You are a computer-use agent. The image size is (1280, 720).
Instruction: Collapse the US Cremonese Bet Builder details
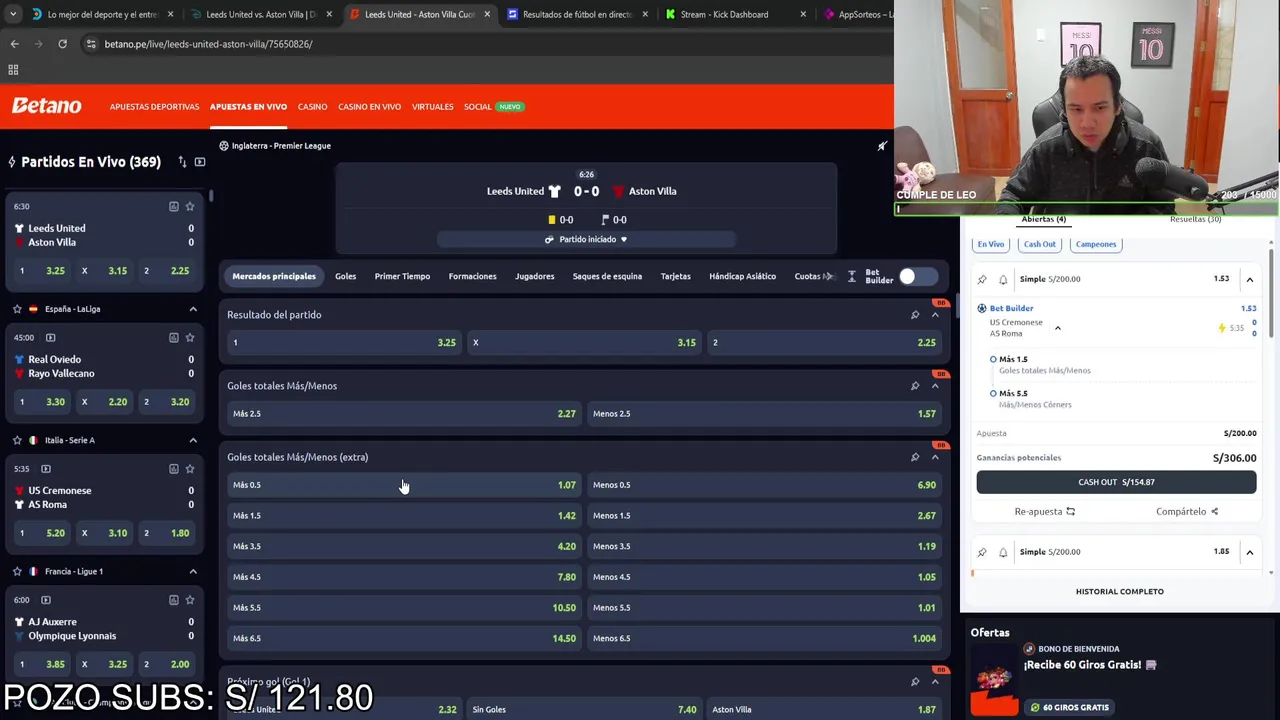coord(1057,328)
